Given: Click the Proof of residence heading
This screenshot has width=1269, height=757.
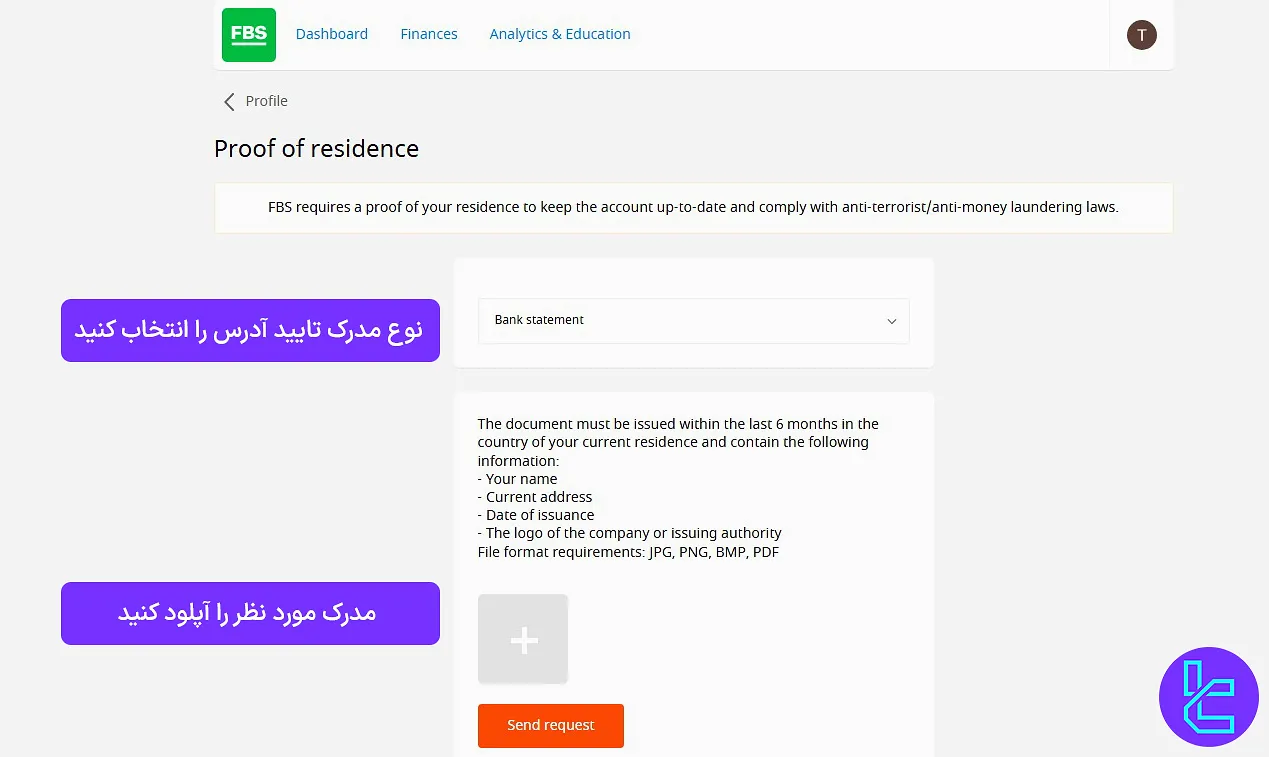Looking at the screenshot, I should pyautogui.click(x=316, y=148).
